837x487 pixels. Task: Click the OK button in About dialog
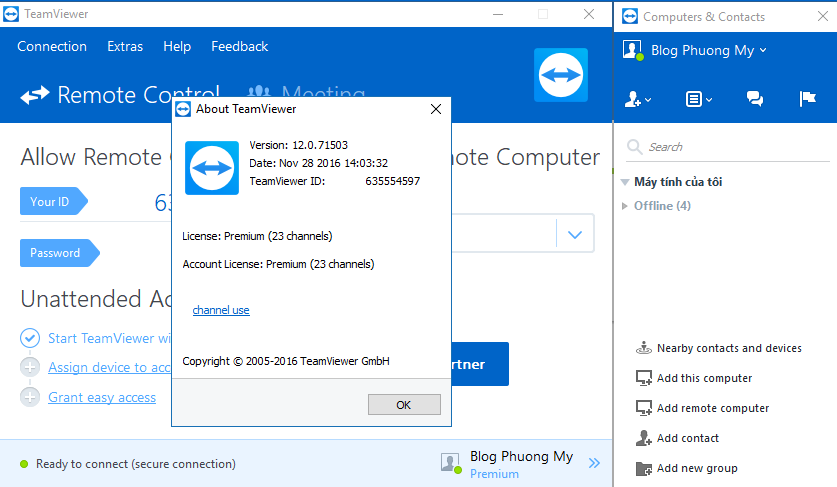(x=404, y=405)
